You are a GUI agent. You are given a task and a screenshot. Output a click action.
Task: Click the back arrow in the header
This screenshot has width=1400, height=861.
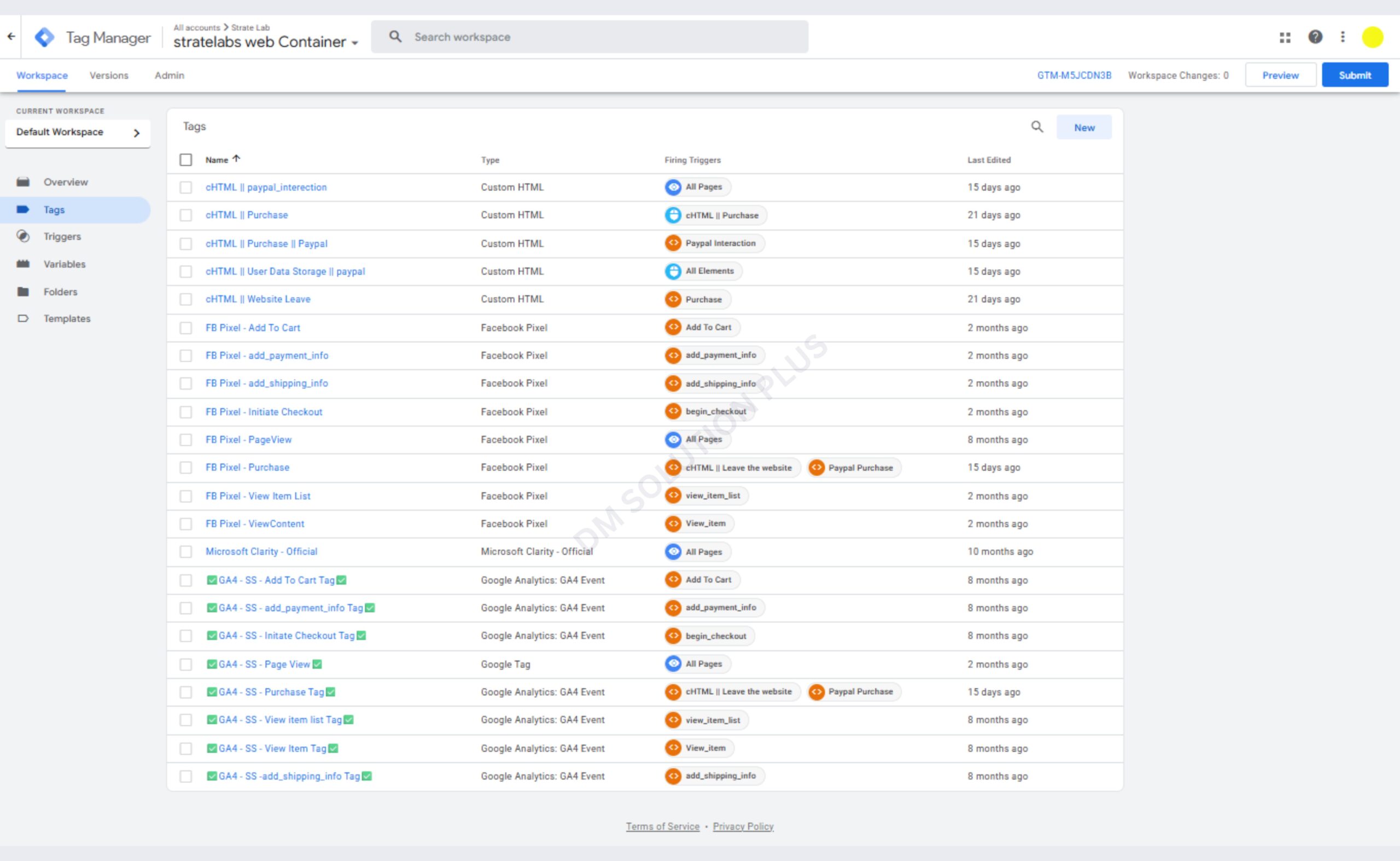click(11, 37)
